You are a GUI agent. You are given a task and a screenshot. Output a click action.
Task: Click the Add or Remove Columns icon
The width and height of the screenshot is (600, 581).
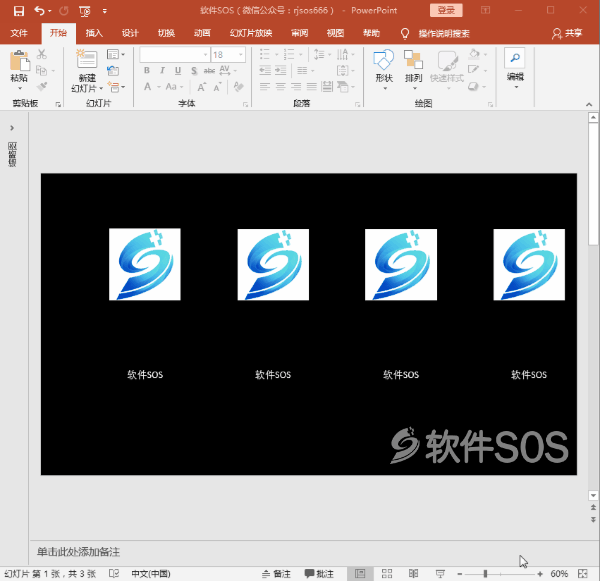tap(302, 70)
